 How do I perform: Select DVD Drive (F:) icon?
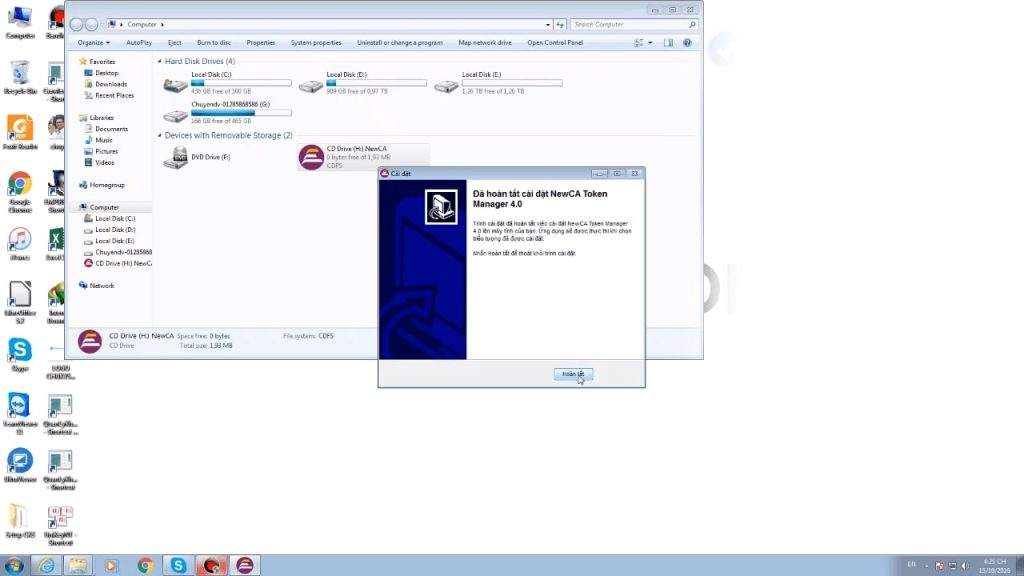coord(175,157)
